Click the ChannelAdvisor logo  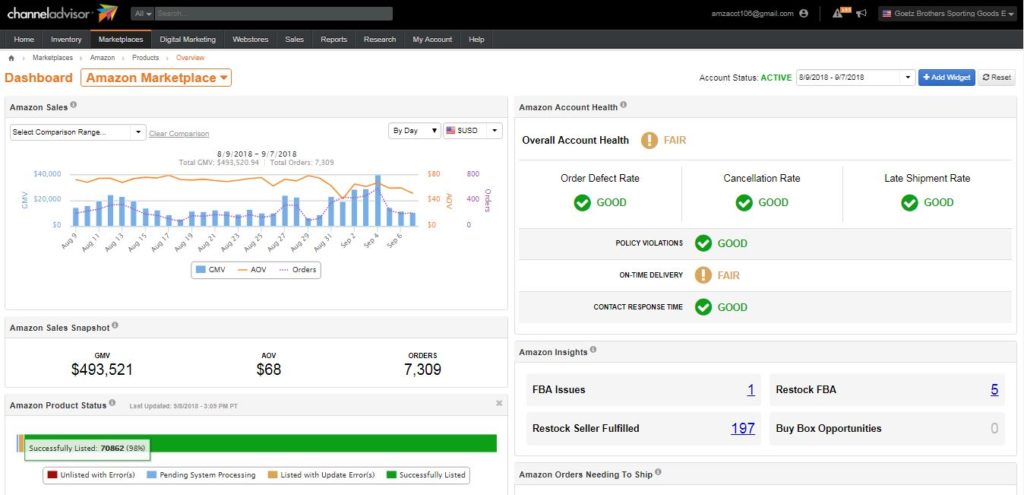click(x=60, y=13)
